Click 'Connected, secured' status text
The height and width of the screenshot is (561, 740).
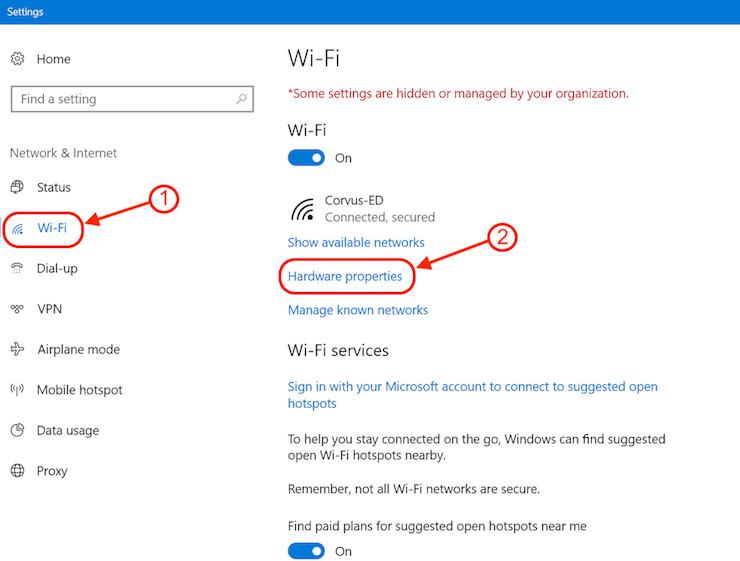(379, 217)
